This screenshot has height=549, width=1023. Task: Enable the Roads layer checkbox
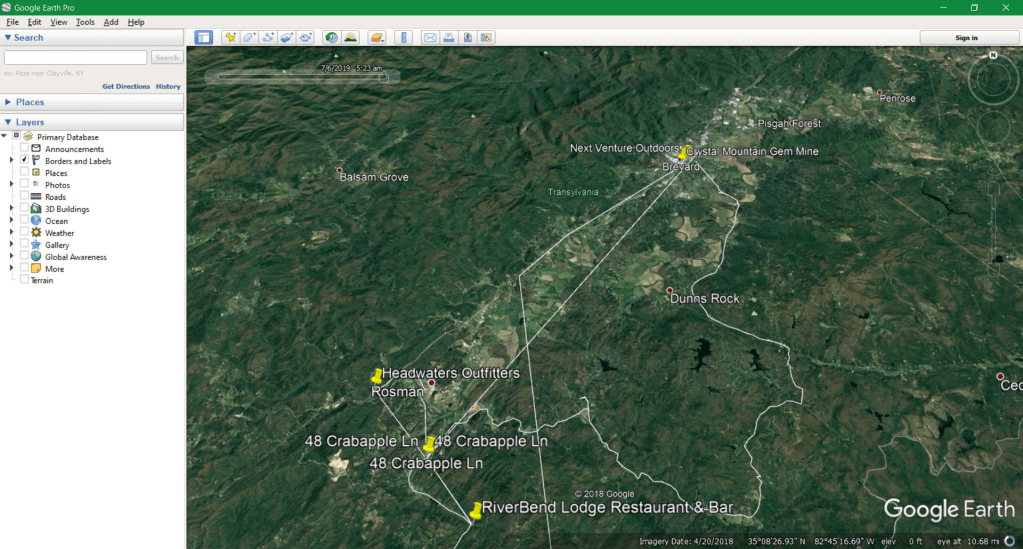pyautogui.click(x=24, y=197)
